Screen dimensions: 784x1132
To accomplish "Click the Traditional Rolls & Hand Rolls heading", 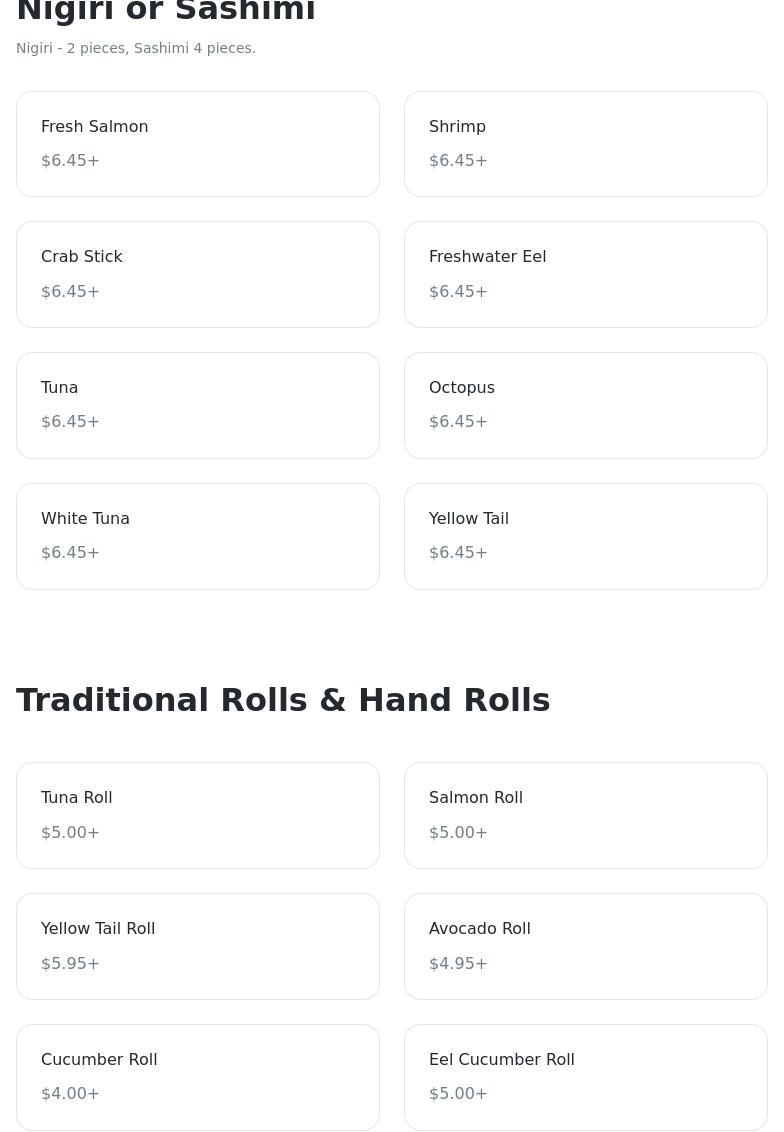I will pos(283,700).
